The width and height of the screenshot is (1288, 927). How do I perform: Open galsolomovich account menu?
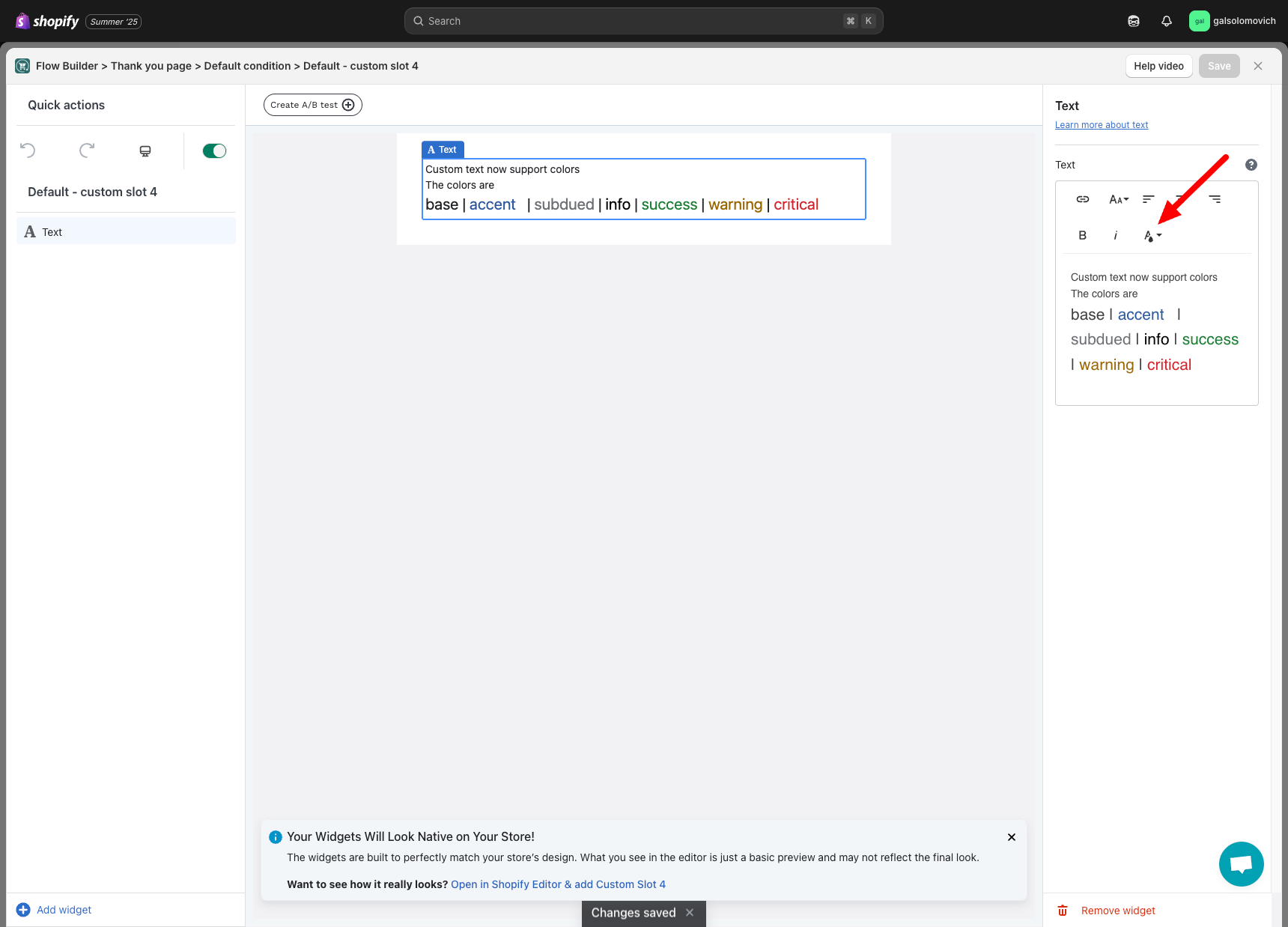pos(1232,21)
